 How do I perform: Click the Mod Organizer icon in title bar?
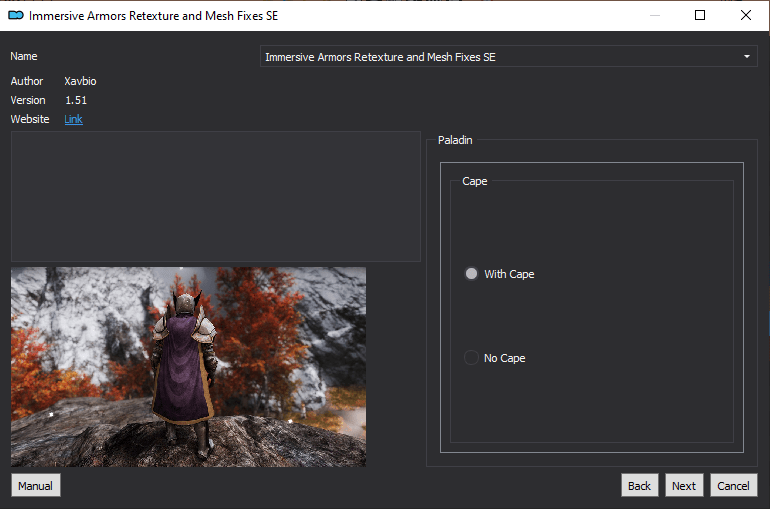tap(16, 16)
